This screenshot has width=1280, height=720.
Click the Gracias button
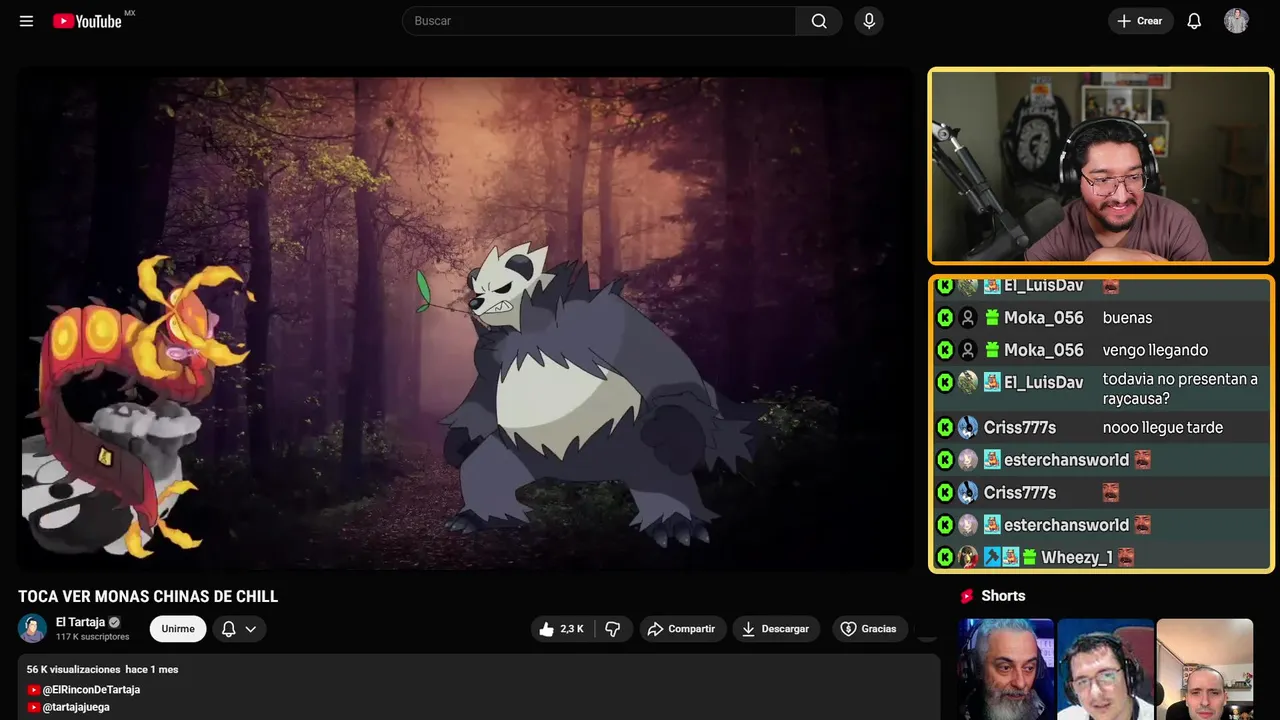pyautogui.click(x=868, y=629)
